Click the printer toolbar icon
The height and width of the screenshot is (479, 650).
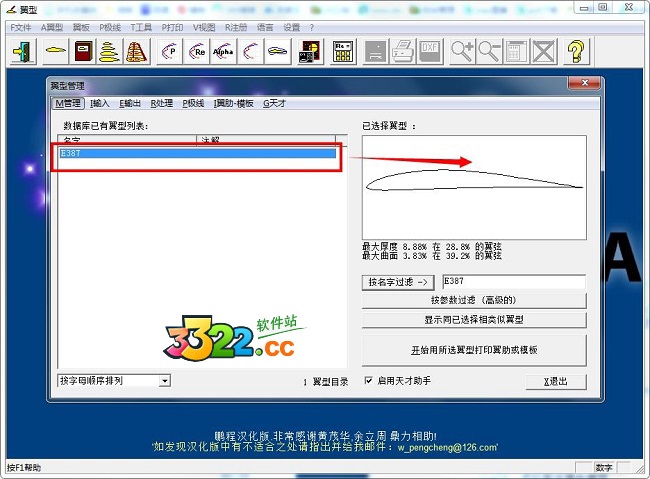[403, 51]
